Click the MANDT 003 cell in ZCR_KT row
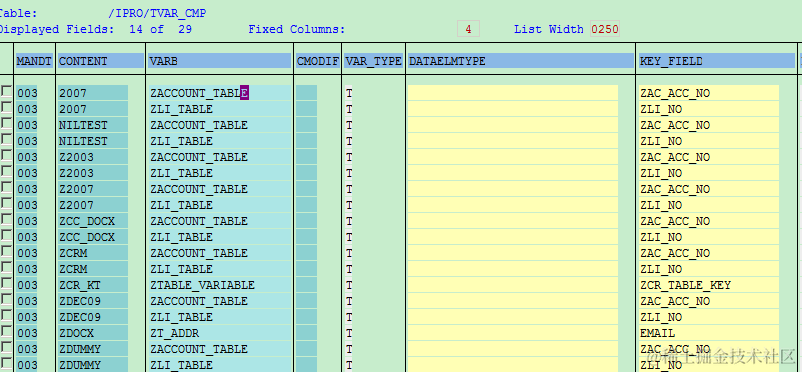This screenshot has width=802, height=372. click(x=27, y=285)
